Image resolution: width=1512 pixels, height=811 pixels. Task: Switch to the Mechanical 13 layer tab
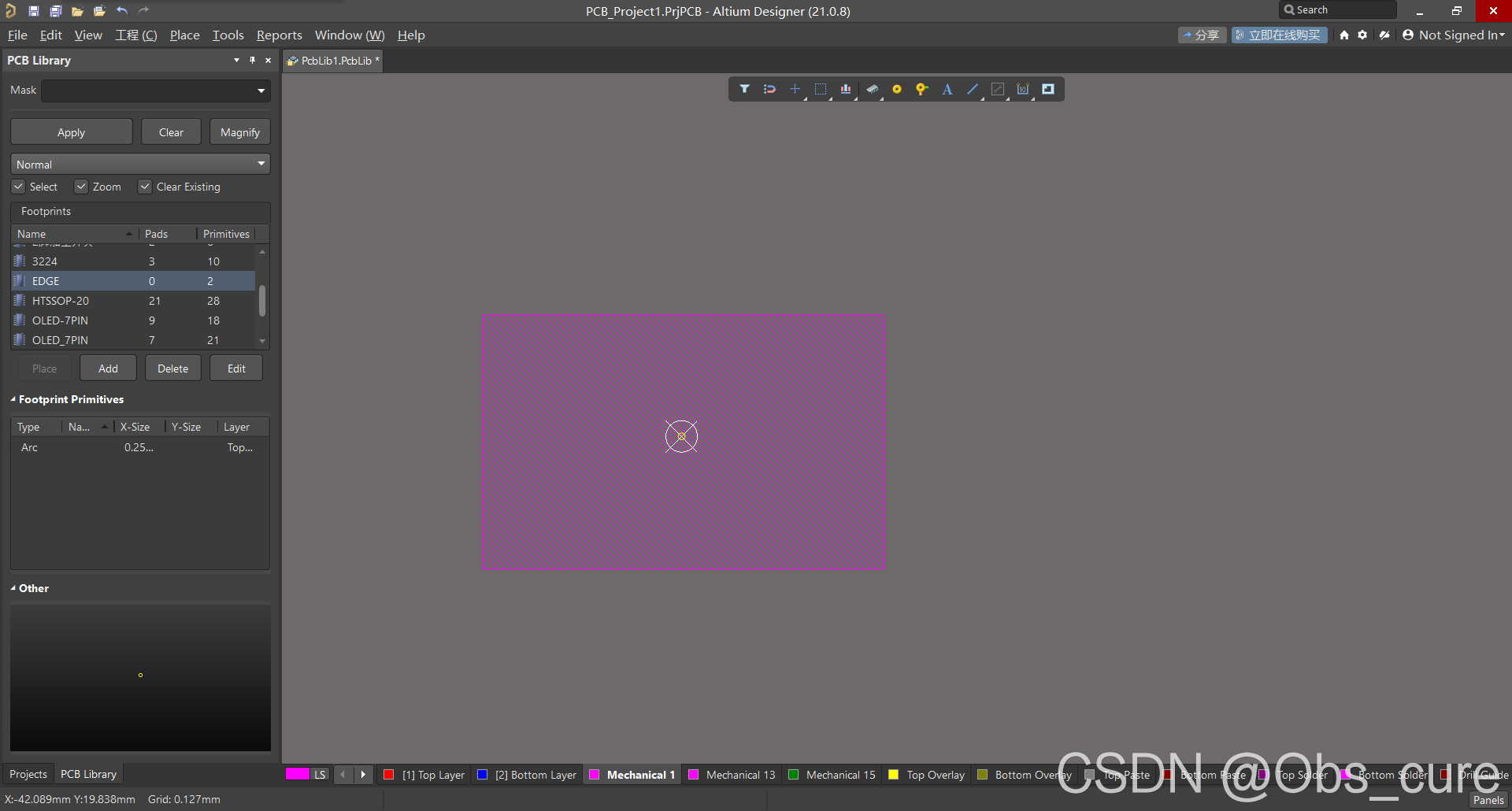pyautogui.click(x=740, y=775)
